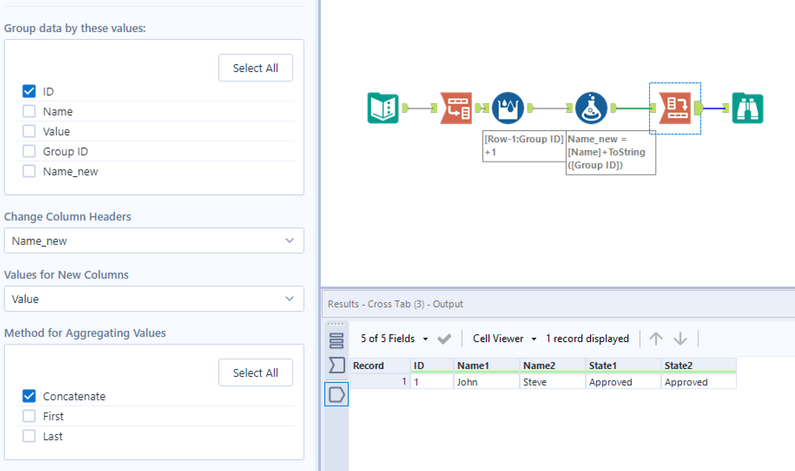Click Select All for group-by values
This screenshot has height=471, width=795.
click(x=256, y=68)
